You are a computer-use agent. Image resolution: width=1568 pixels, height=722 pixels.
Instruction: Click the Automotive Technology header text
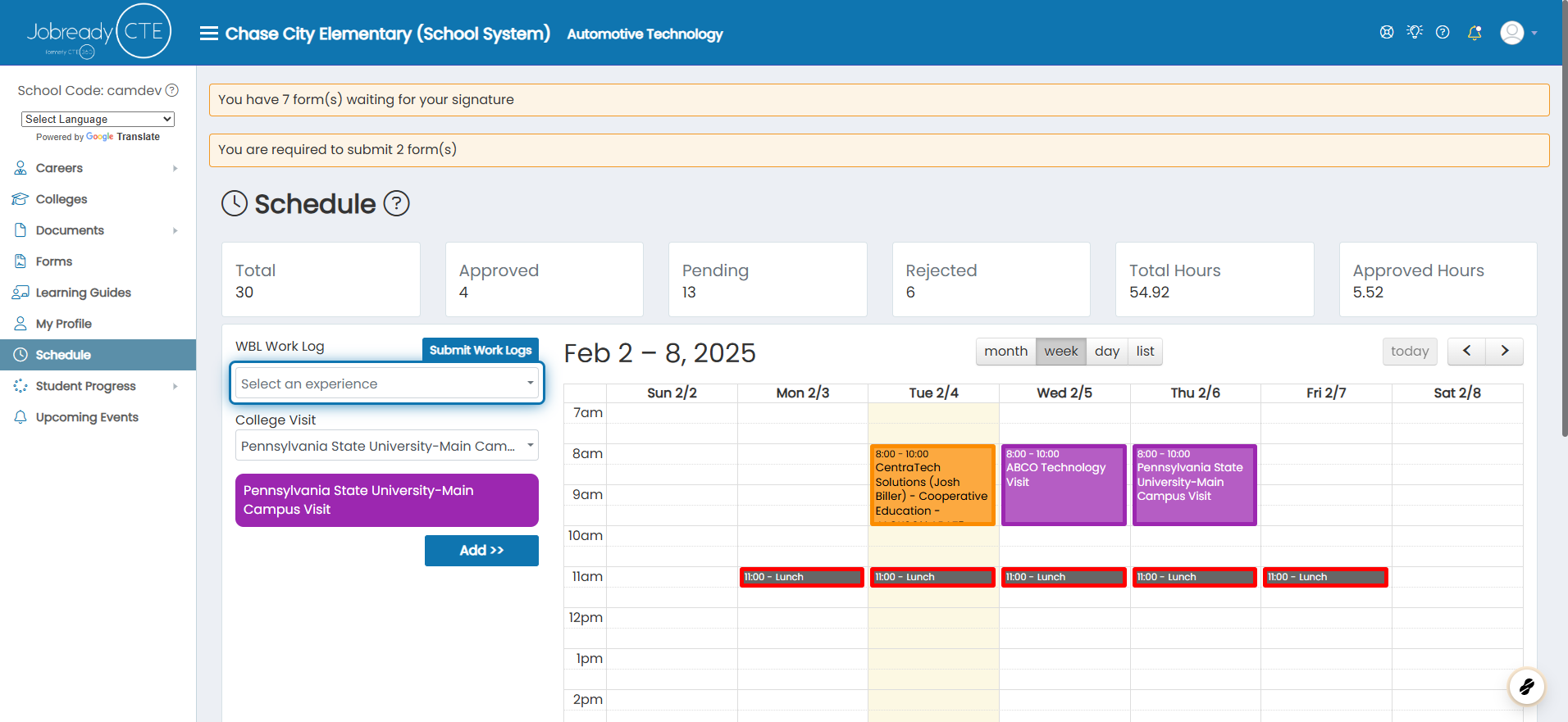pyautogui.click(x=645, y=34)
